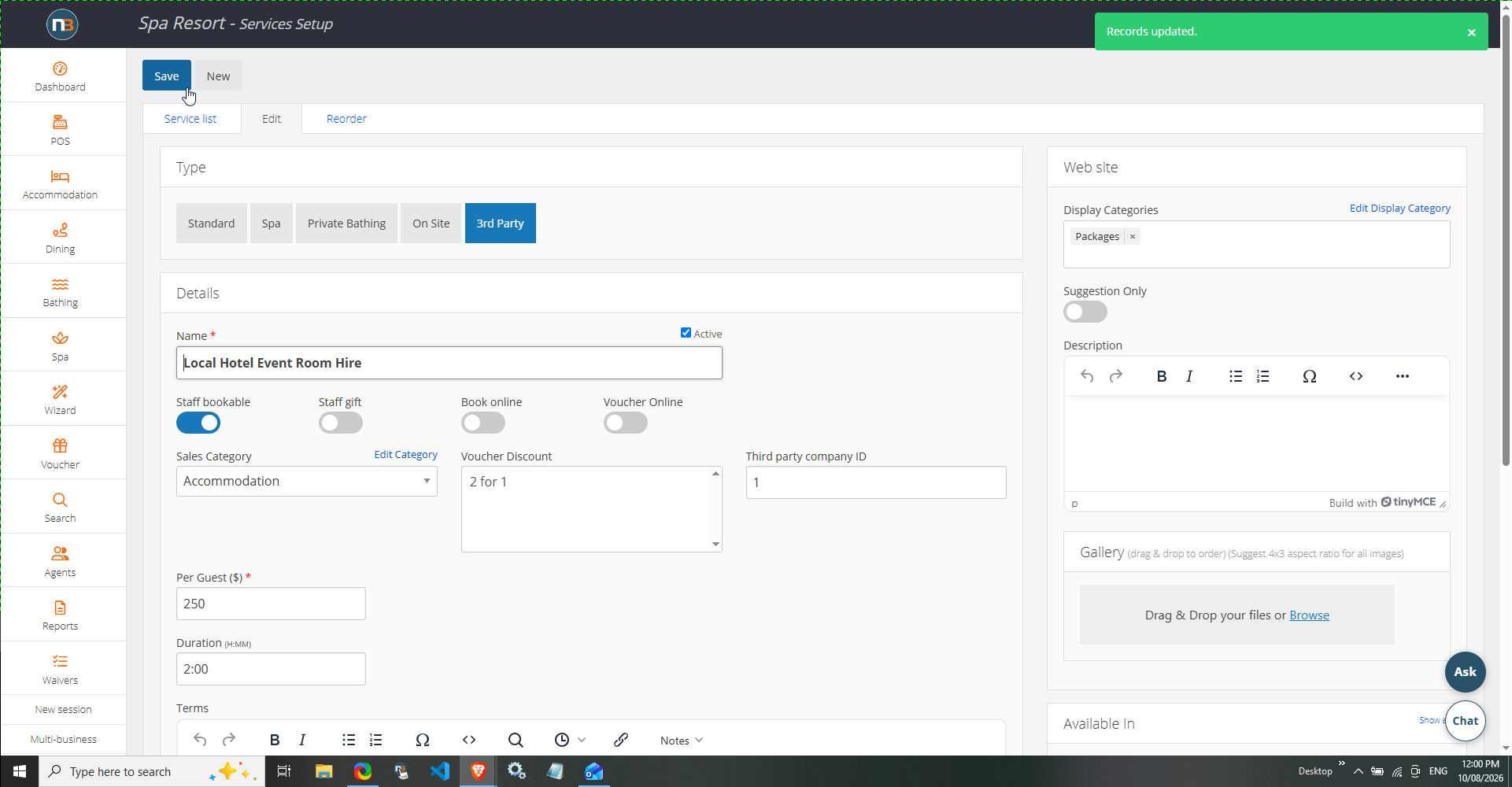Enable the Staff gift toggle
This screenshot has width=1512, height=787.
[x=341, y=423]
